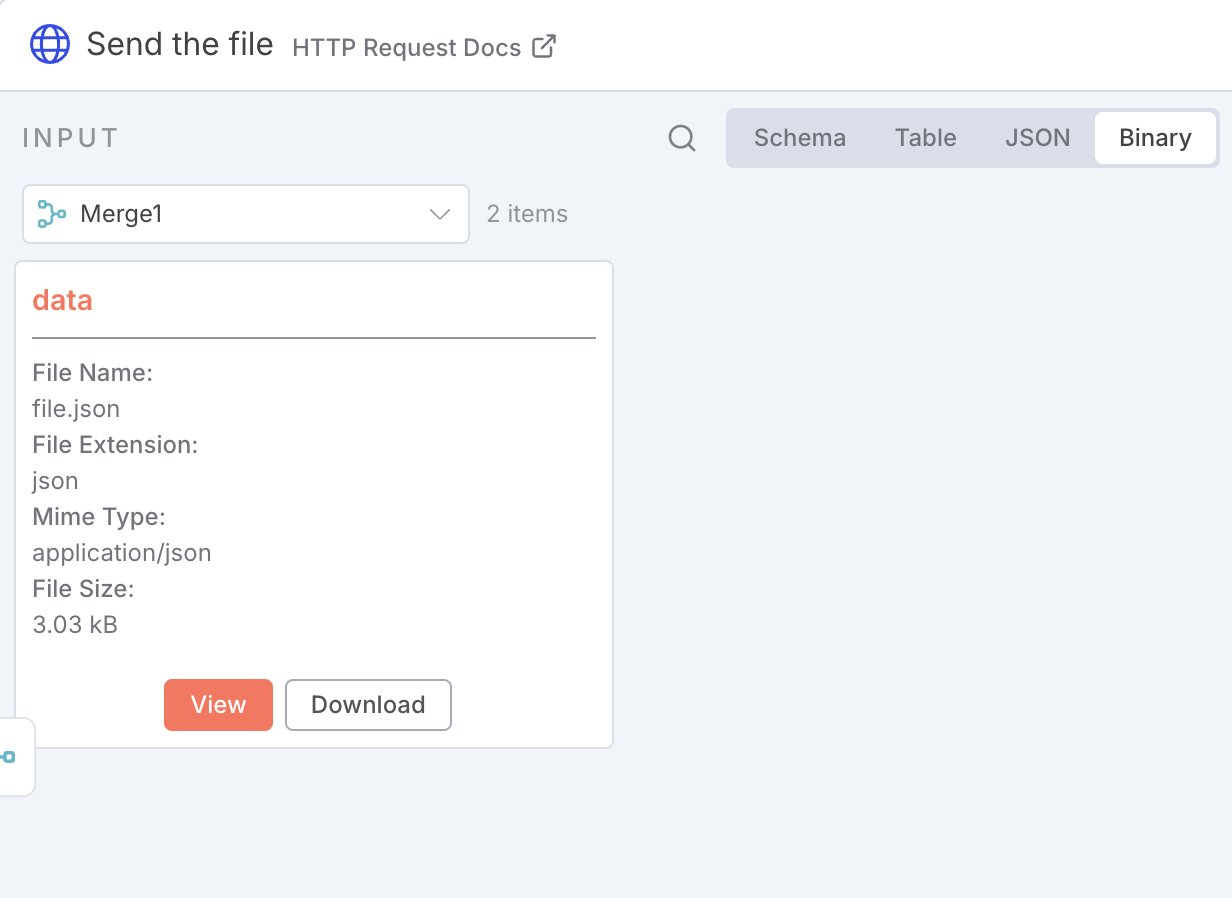Screen dimensions: 1232x898
Task: Select the JSON view tab
Action: coord(1037,138)
